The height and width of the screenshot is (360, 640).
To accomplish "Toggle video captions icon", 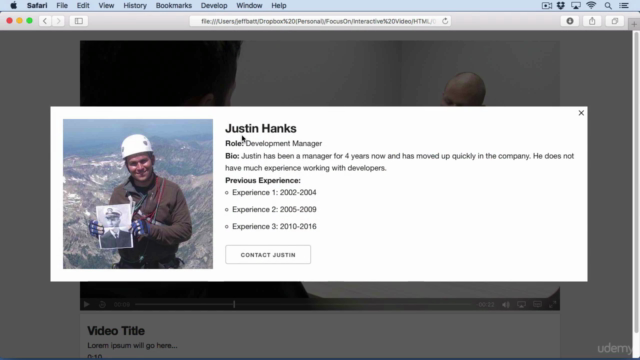I will (x=537, y=304).
